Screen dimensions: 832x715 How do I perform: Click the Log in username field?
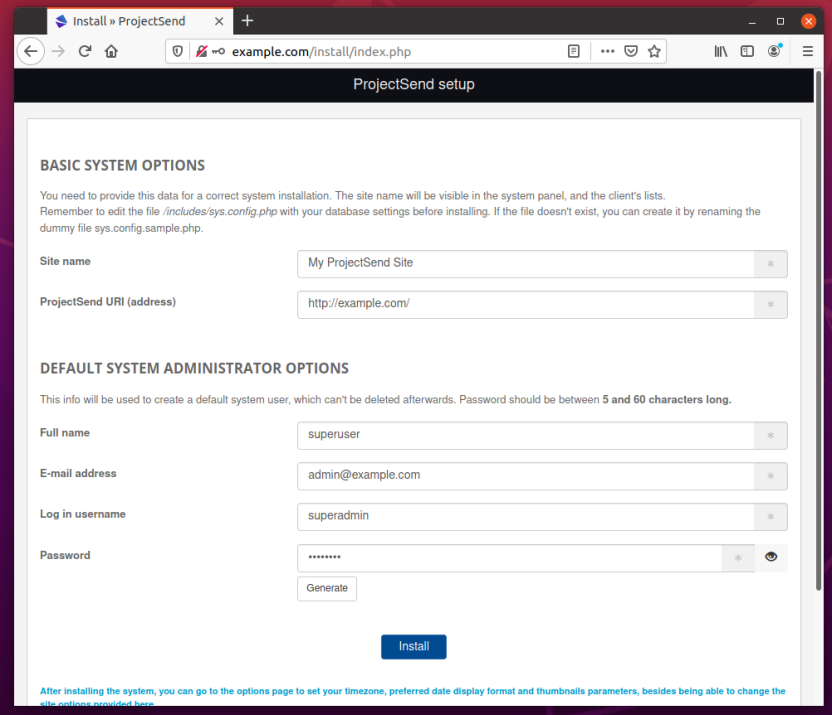click(x=525, y=516)
